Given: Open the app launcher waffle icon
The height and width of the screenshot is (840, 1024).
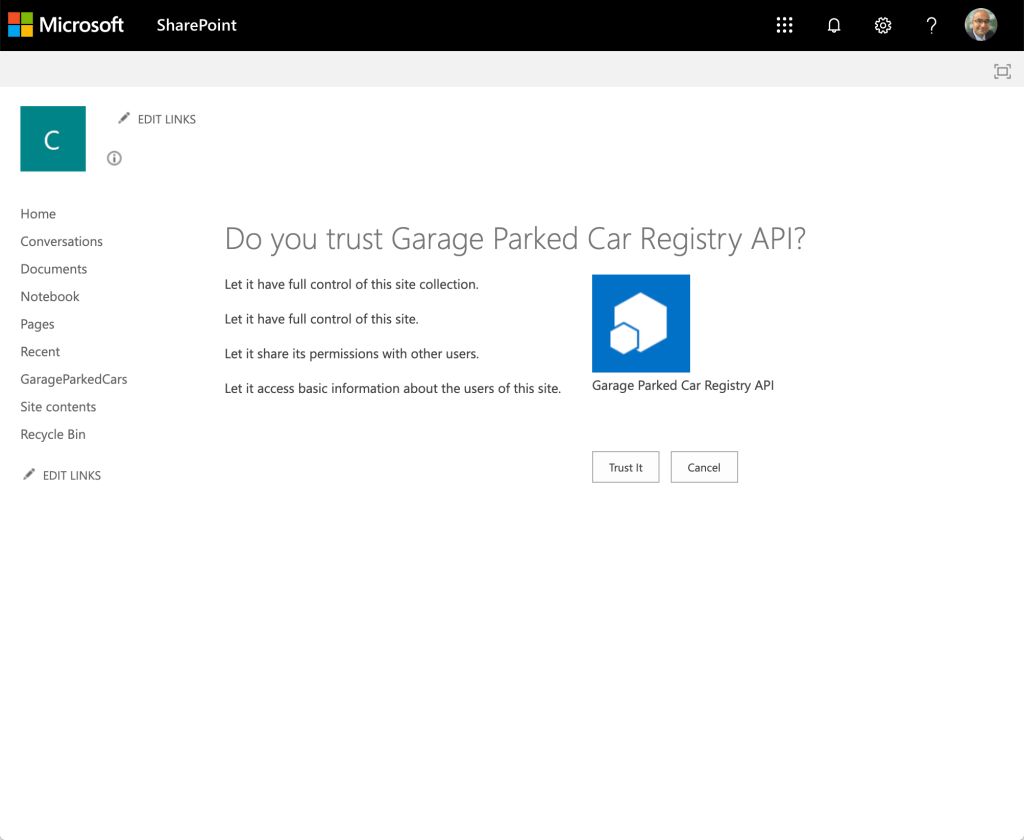Looking at the screenshot, I should pos(785,26).
